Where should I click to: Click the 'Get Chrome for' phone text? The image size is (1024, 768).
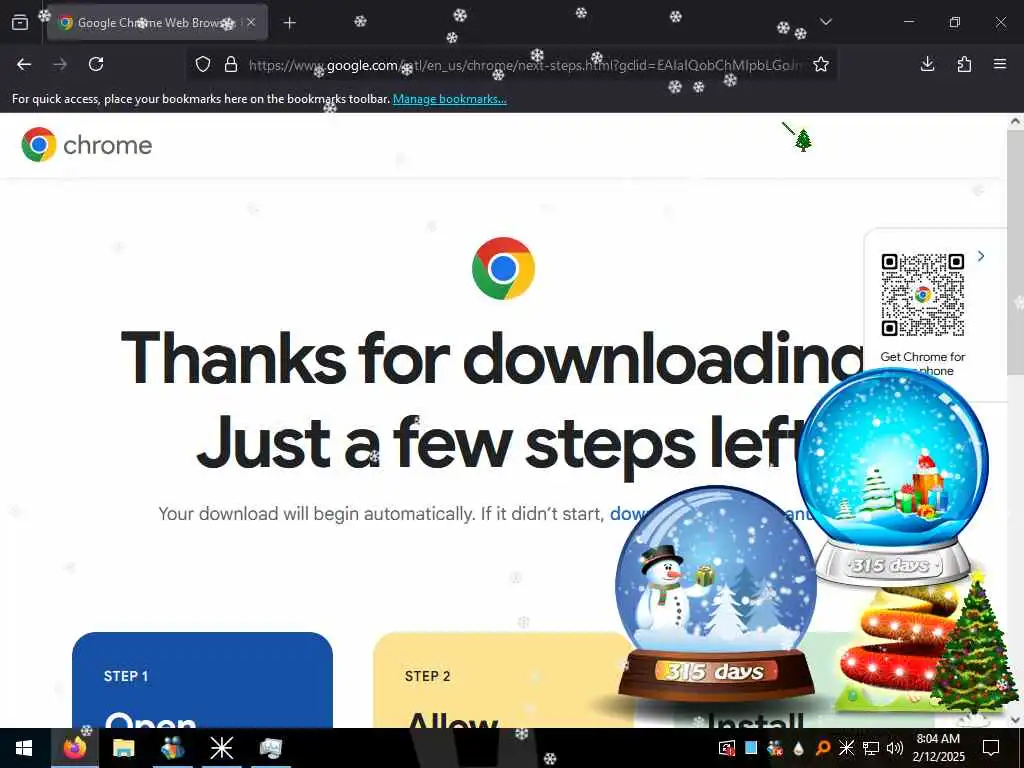click(922, 357)
